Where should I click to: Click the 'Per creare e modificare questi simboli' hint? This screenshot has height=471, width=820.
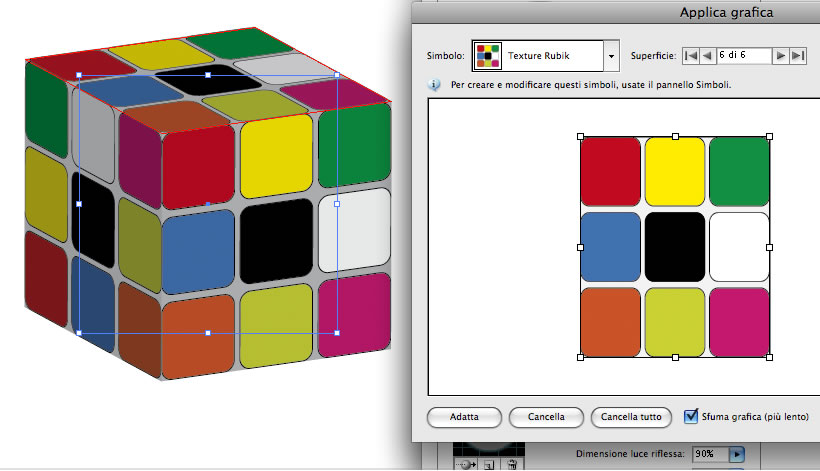click(591, 85)
